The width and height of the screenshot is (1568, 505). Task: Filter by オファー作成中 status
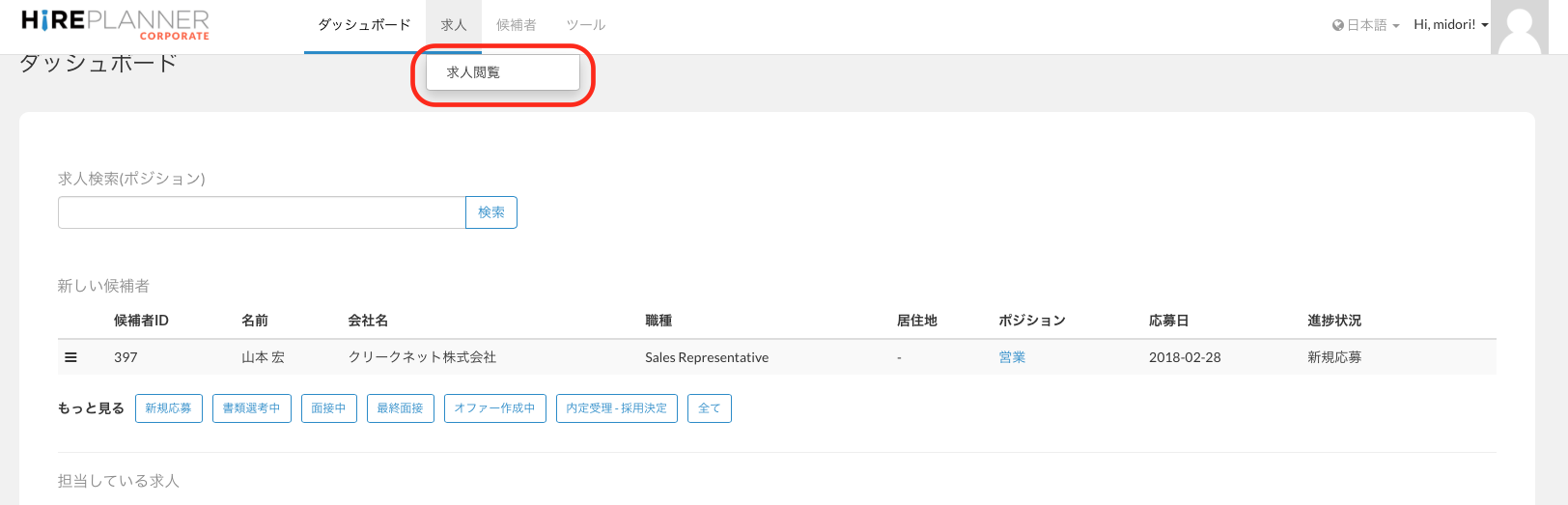(x=494, y=408)
